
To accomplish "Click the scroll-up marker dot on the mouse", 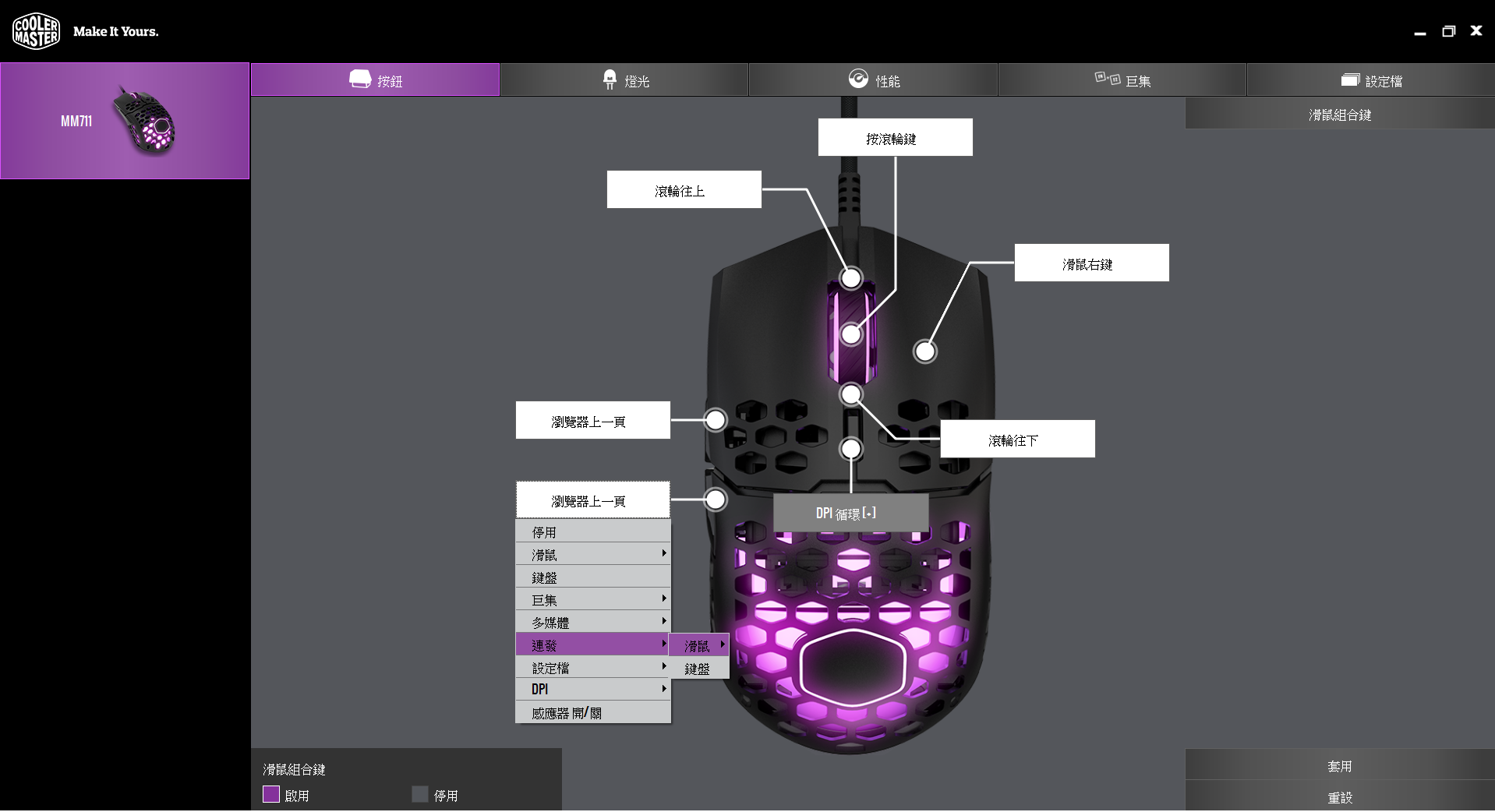I will point(851,277).
